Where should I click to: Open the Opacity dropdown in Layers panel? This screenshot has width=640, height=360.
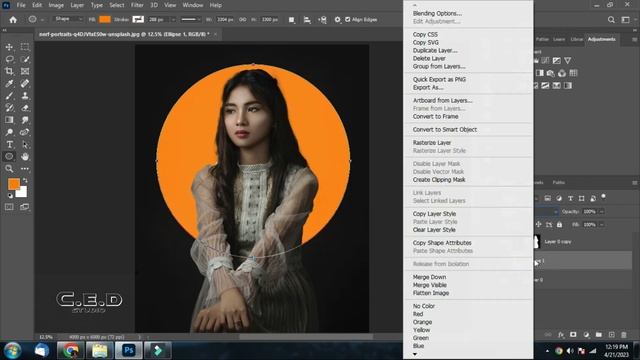(x=601, y=211)
